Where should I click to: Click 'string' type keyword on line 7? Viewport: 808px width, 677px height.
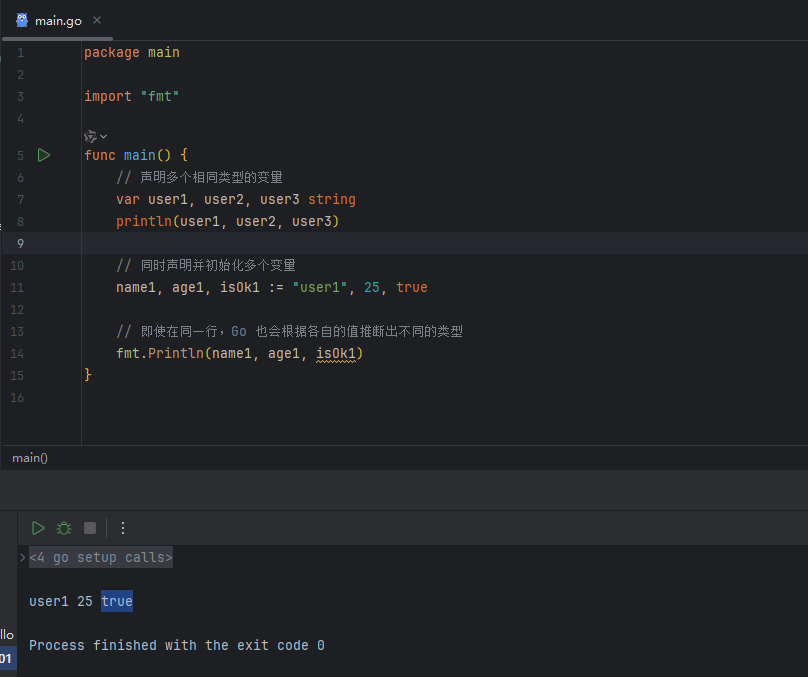[x=332, y=199]
